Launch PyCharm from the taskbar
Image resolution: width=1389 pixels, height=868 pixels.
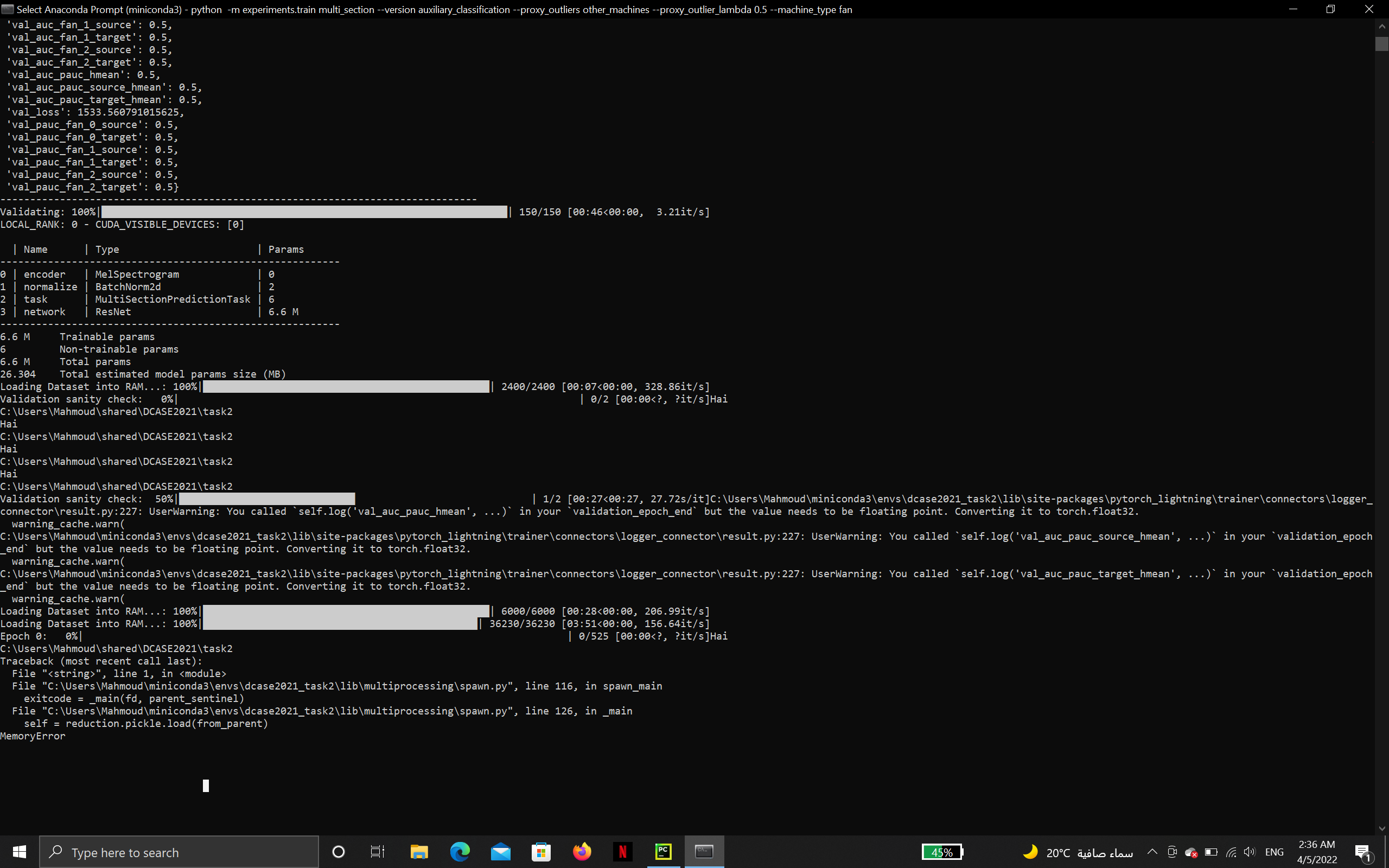coord(663,852)
